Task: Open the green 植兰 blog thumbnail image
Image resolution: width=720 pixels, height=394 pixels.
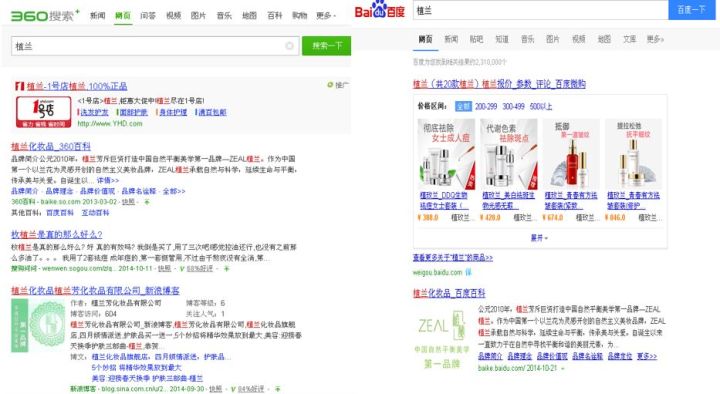Action: tap(39, 325)
